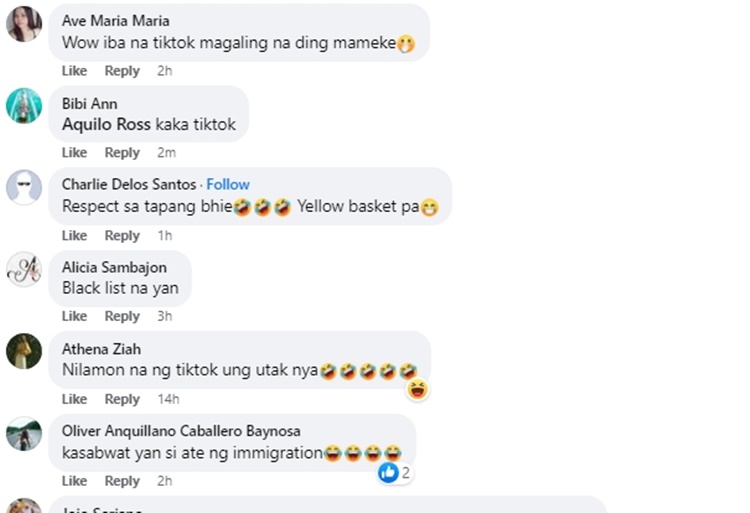750x513 pixels.
Task: Open Alicia Sambajon's monogram avatar
Action: (24, 269)
